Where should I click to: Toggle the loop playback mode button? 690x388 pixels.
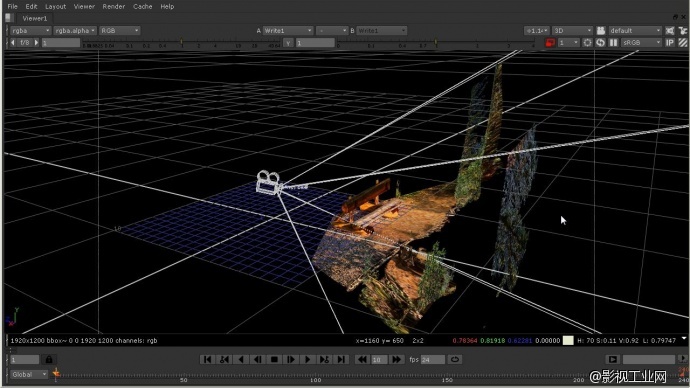click(x=455, y=360)
